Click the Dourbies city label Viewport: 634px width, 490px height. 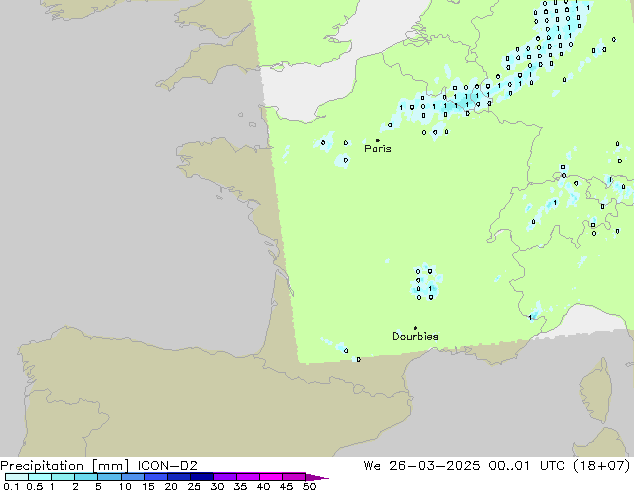[x=415, y=336]
